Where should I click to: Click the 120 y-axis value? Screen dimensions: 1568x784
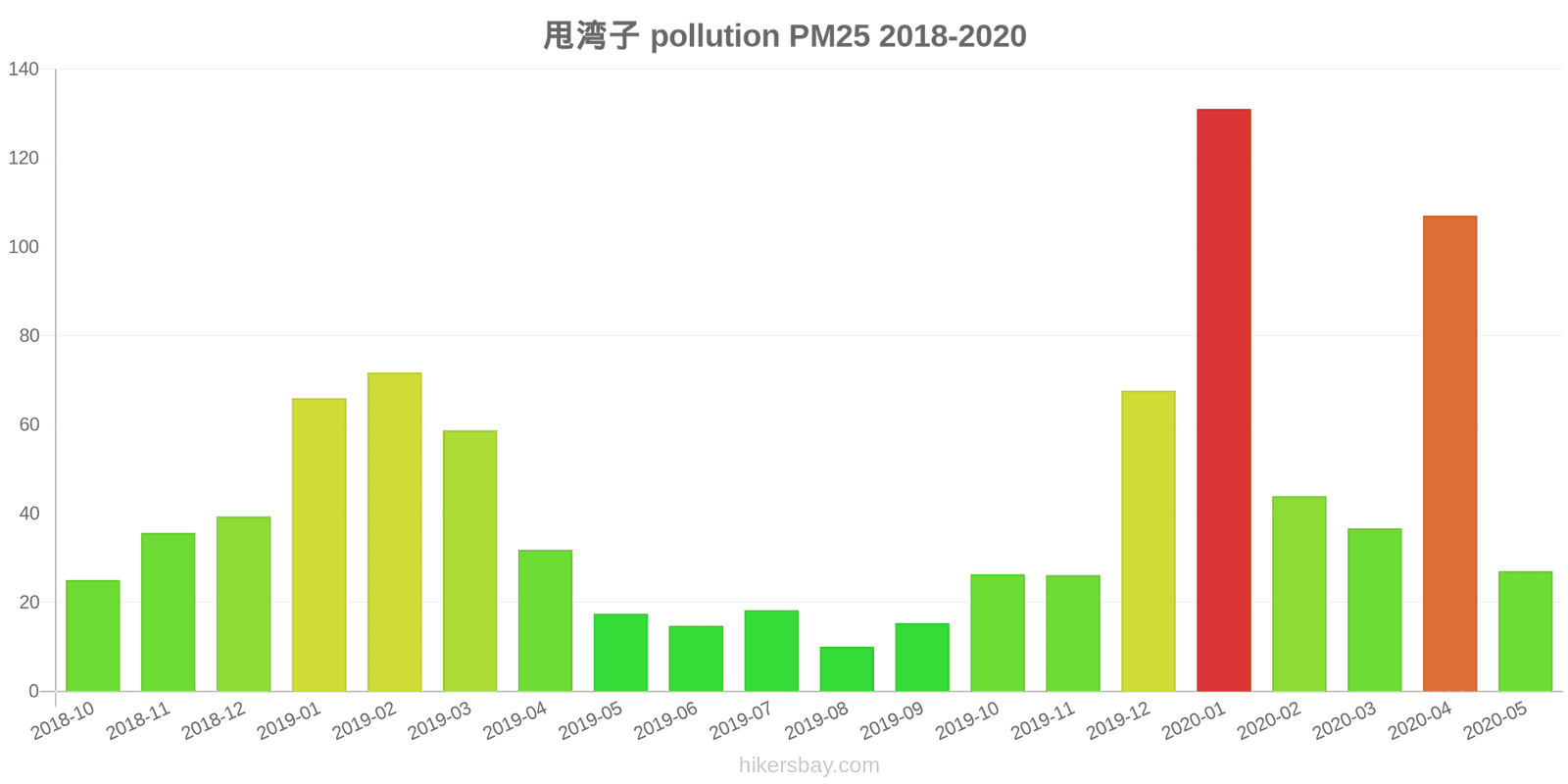click(x=24, y=158)
